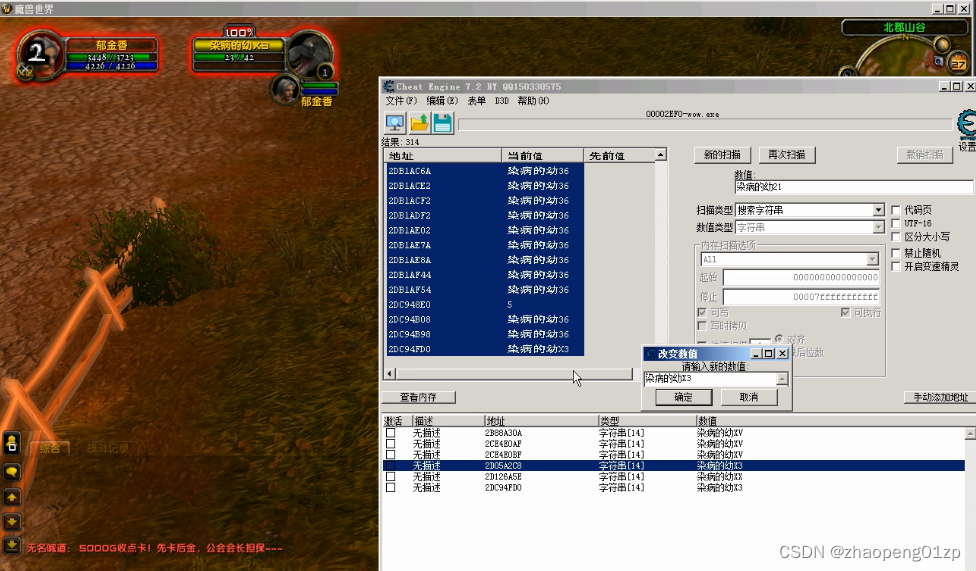Enable the 开启变速精灵 checkbox

pos(896,267)
